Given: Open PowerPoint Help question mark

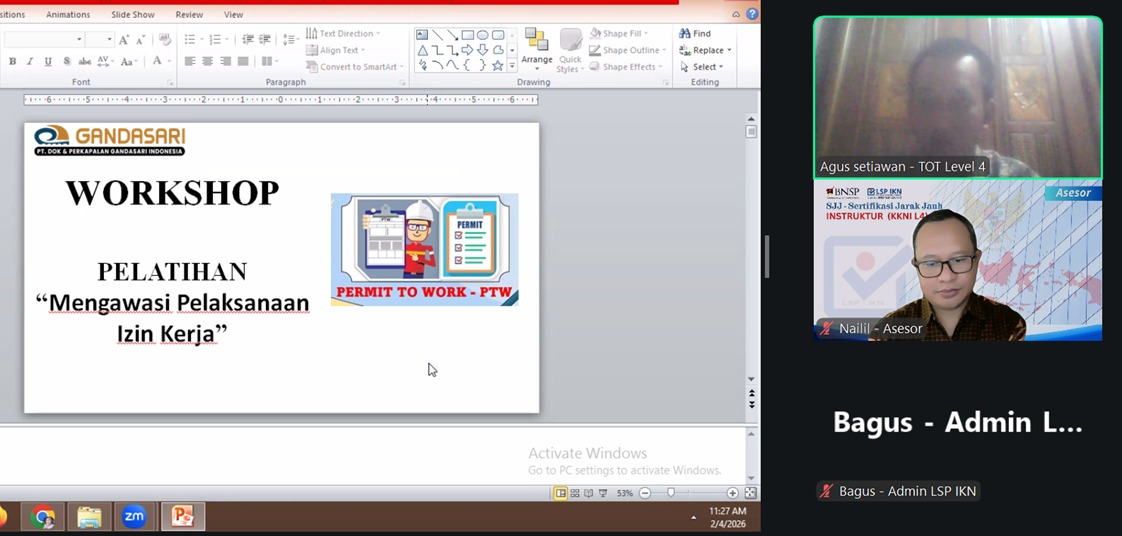Looking at the screenshot, I should coord(752,14).
